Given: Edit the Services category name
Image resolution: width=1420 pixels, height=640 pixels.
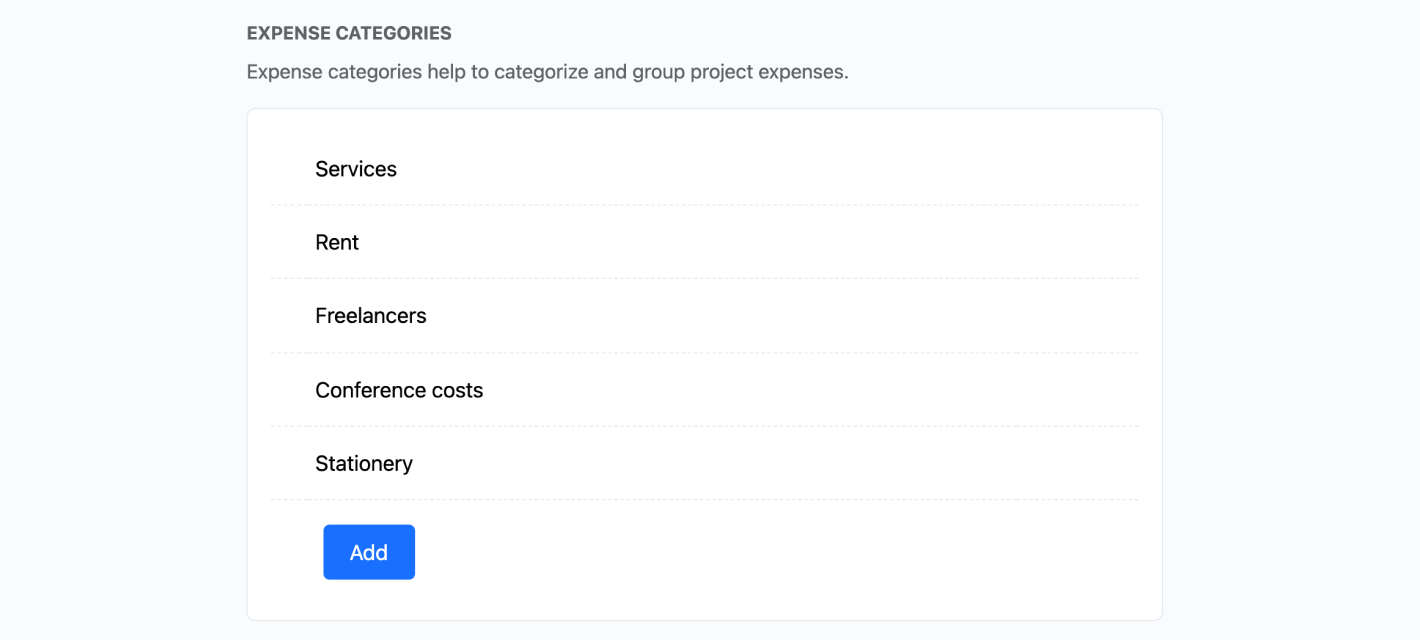Looking at the screenshot, I should click(356, 169).
